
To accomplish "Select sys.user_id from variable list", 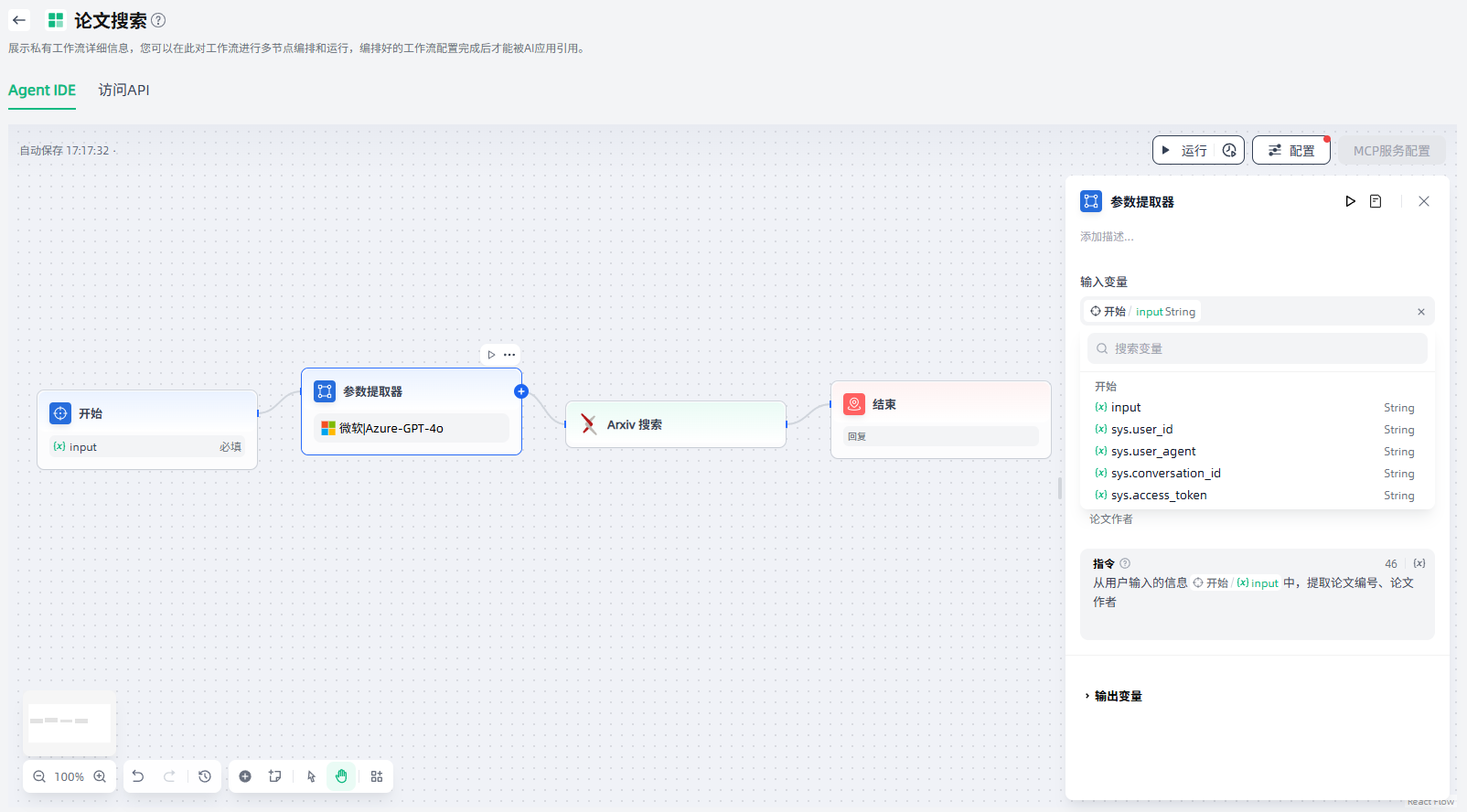I will (1141, 430).
